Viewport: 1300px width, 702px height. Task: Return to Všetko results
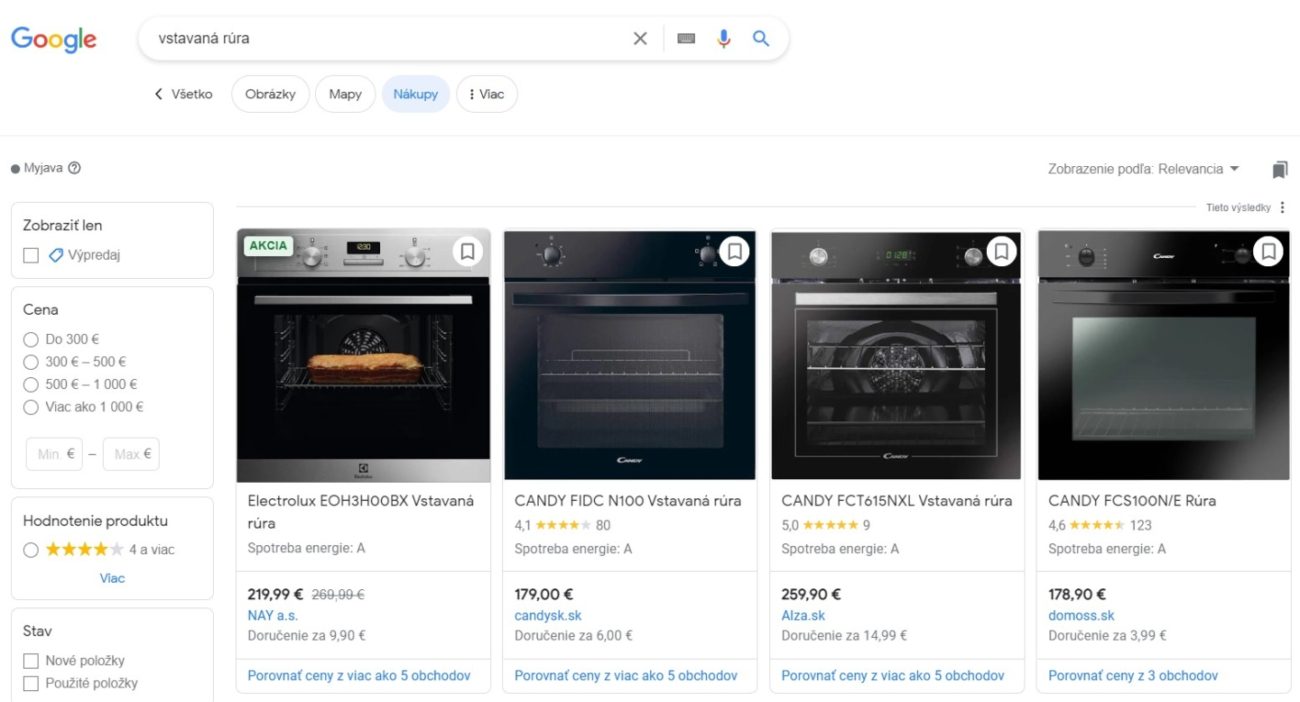pyautogui.click(x=192, y=94)
